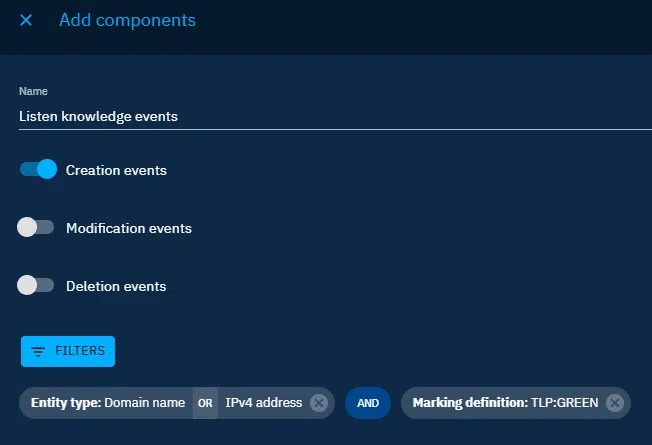Screen dimensions: 652x445
Task: Enable the Modification events switch
Action: (x=36, y=228)
